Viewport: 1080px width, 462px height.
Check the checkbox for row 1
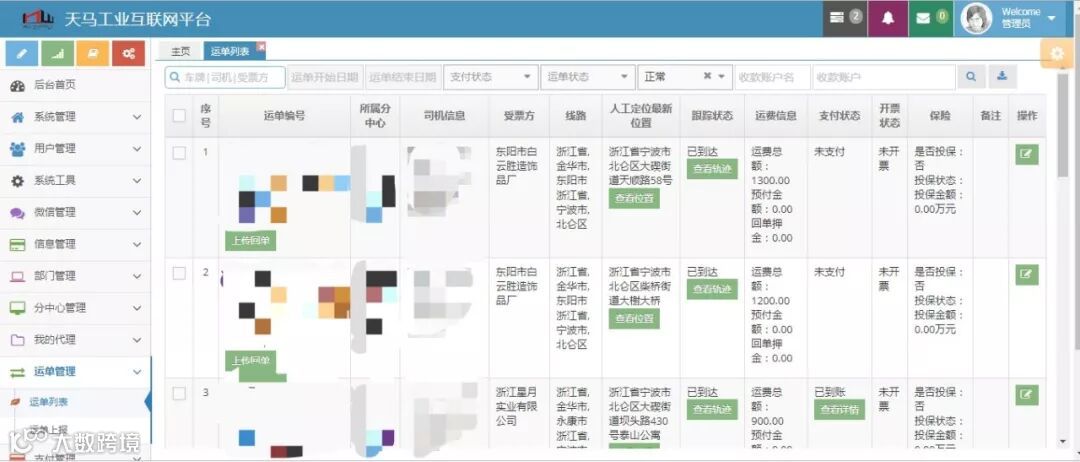[x=179, y=153]
